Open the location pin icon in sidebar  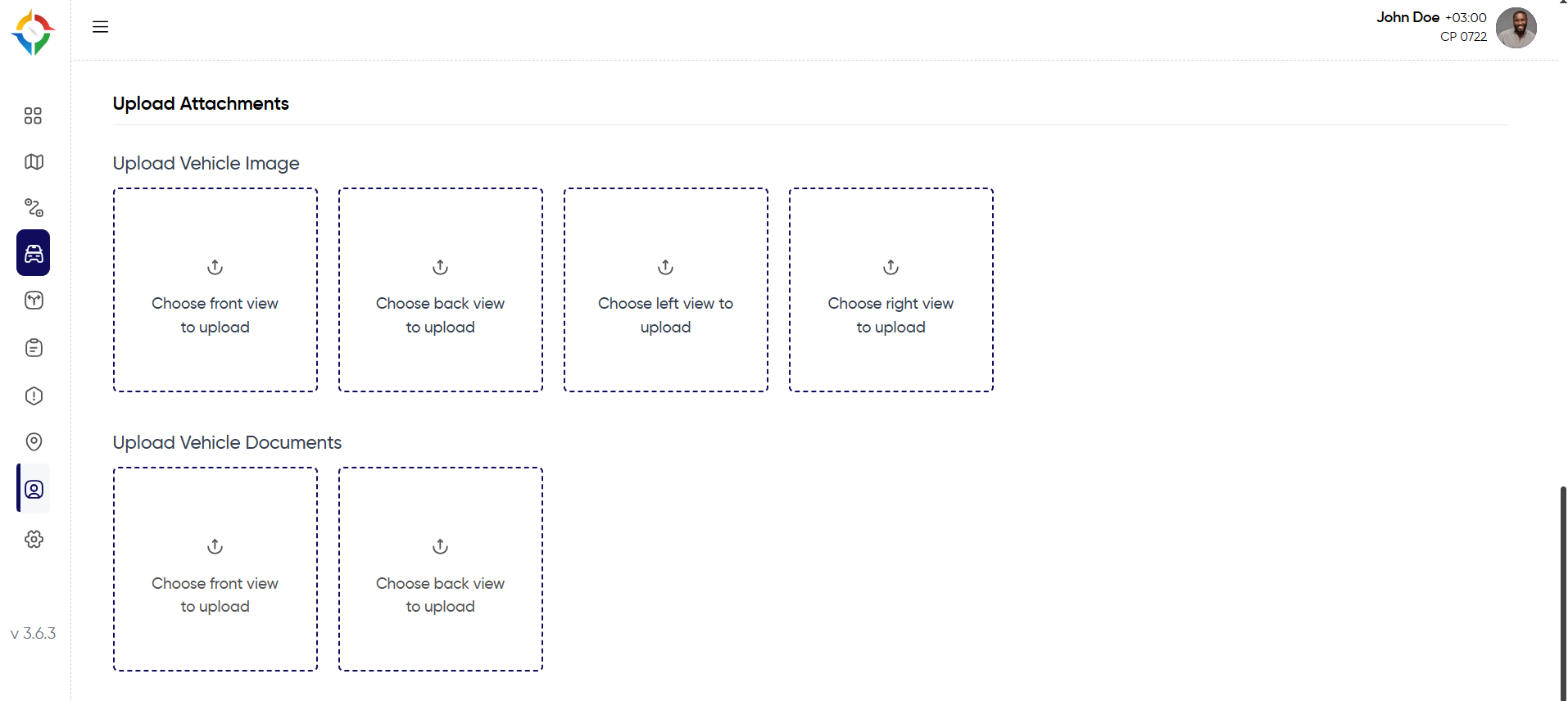pyautogui.click(x=34, y=442)
